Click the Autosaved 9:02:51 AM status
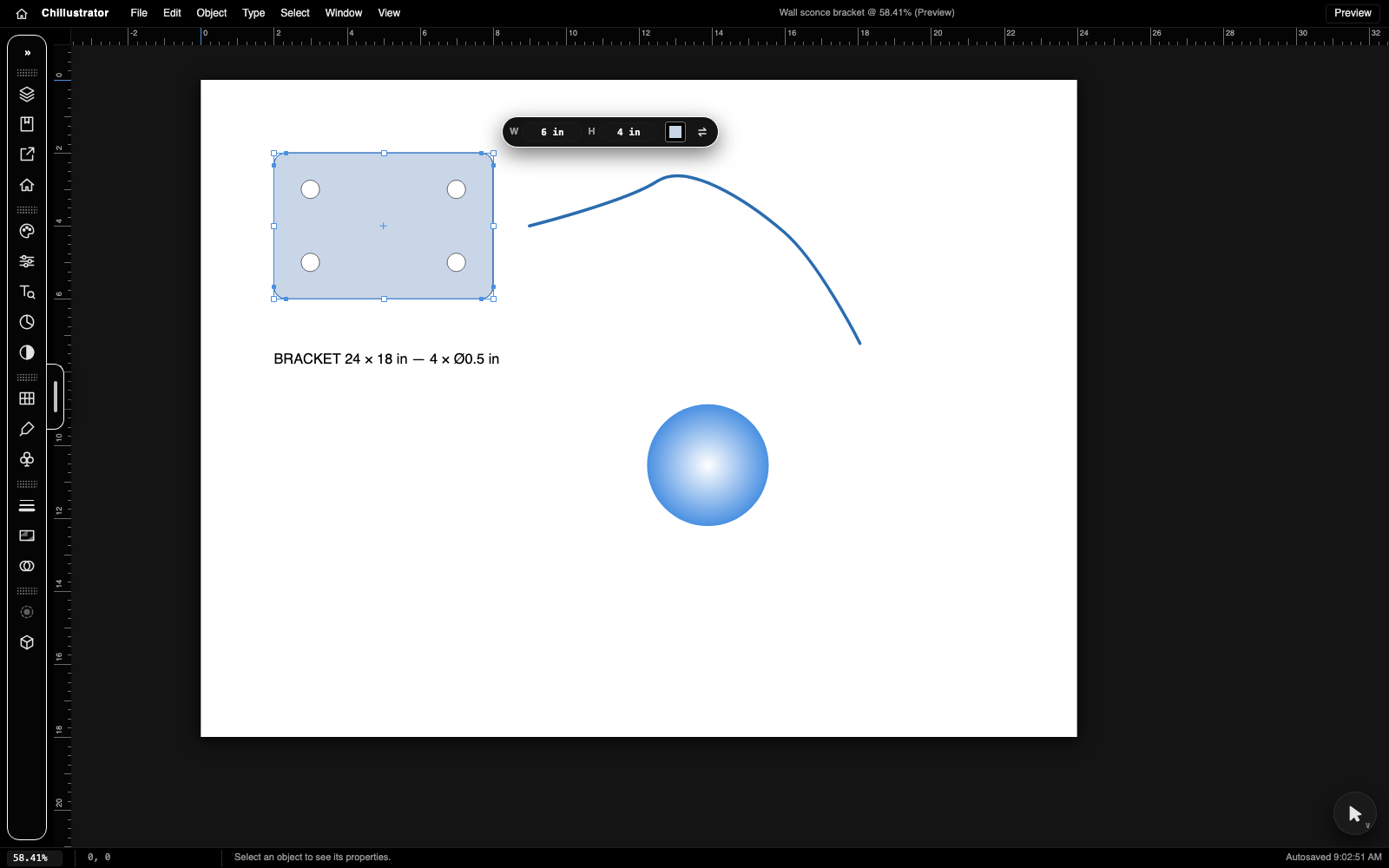The image size is (1389, 868). pyautogui.click(x=1333, y=858)
